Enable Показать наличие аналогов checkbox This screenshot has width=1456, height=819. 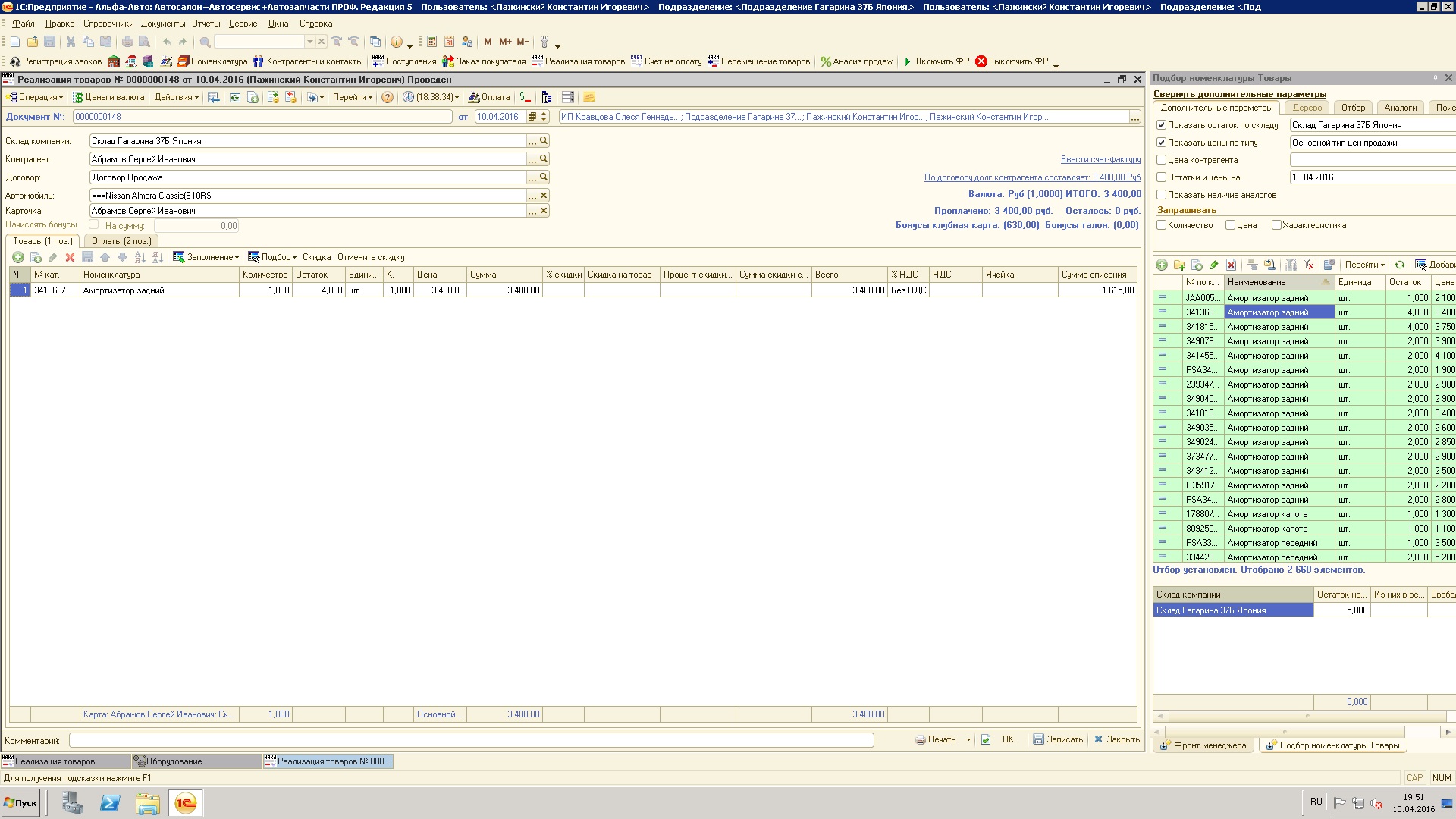point(1161,195)
